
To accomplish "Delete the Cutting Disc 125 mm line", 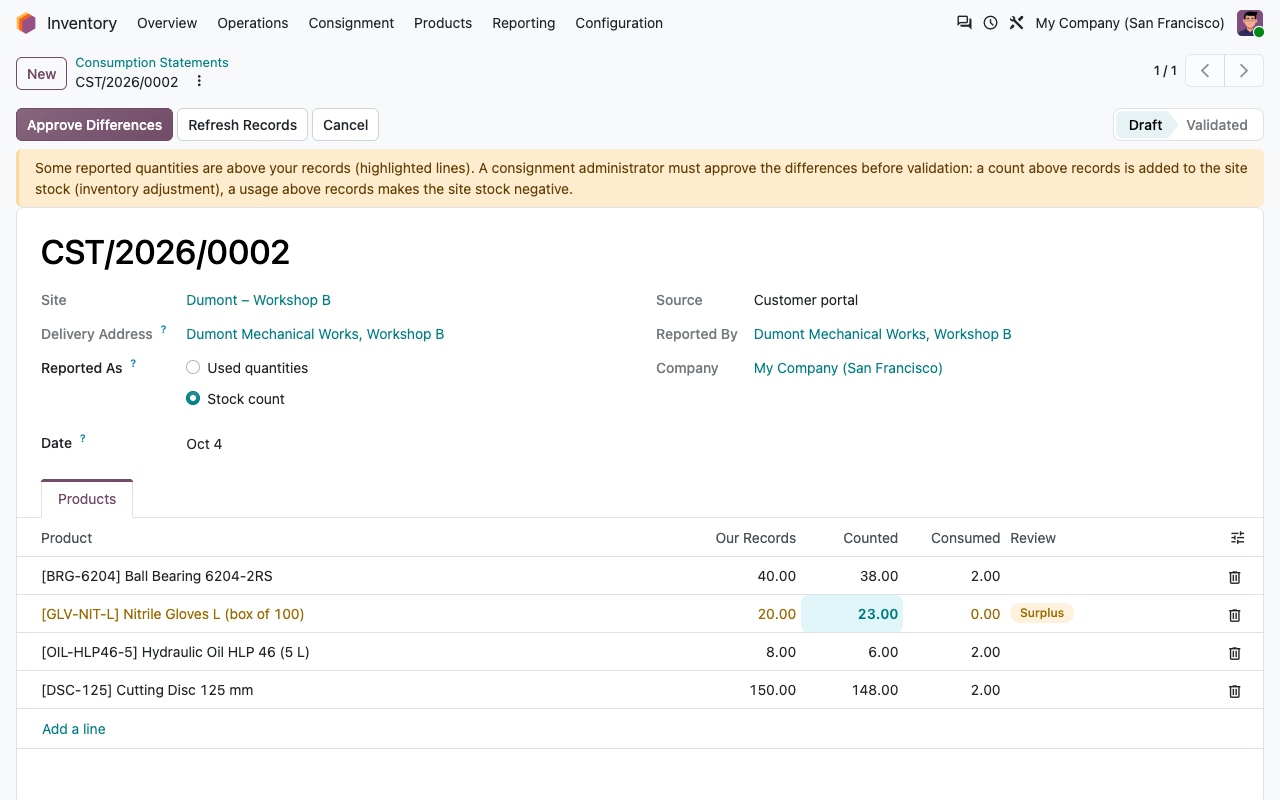I will coord(1235,691).
